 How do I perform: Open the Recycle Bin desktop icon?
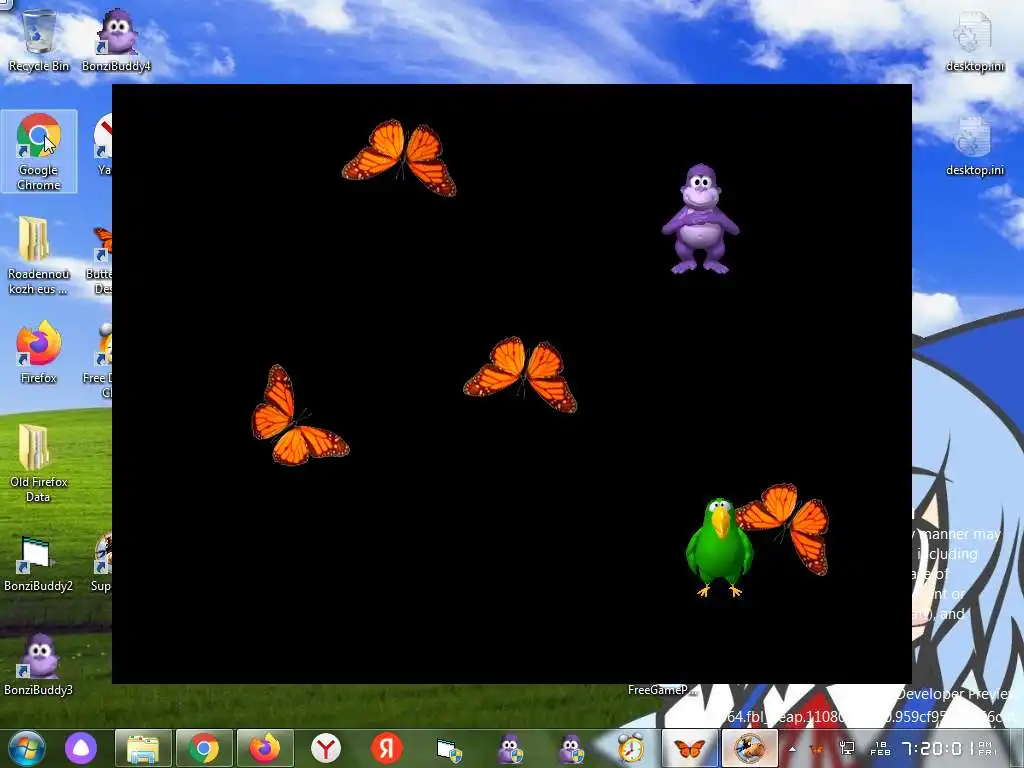pyautogui.click(x=39, y=39)
